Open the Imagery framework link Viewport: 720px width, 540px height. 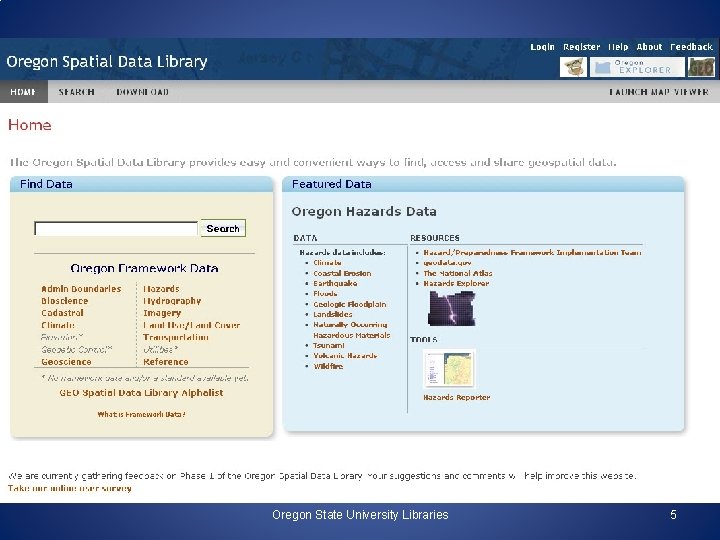(162, 313)
